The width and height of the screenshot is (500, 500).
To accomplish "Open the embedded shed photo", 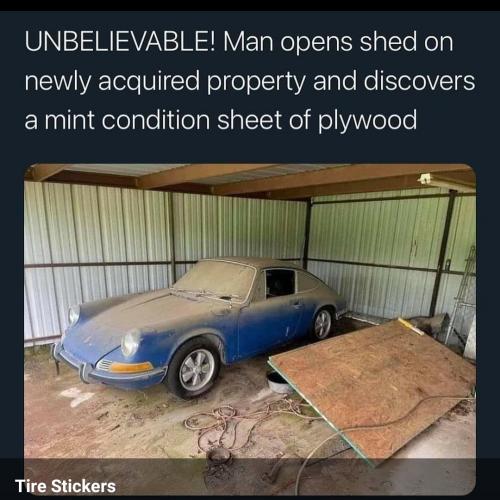I will coord(250,329).
